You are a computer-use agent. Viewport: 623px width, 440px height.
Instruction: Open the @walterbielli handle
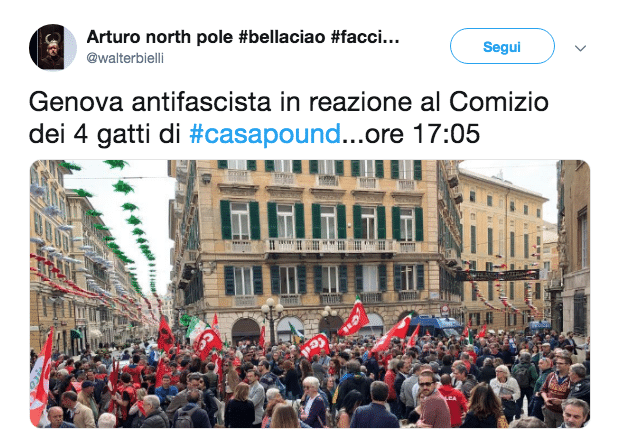tap(125, 58)
